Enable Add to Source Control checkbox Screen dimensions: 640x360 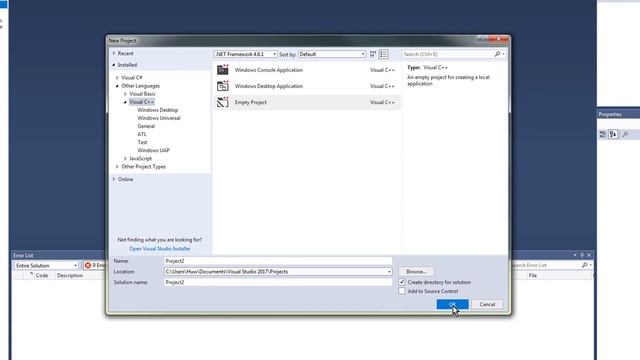point(402,291)
